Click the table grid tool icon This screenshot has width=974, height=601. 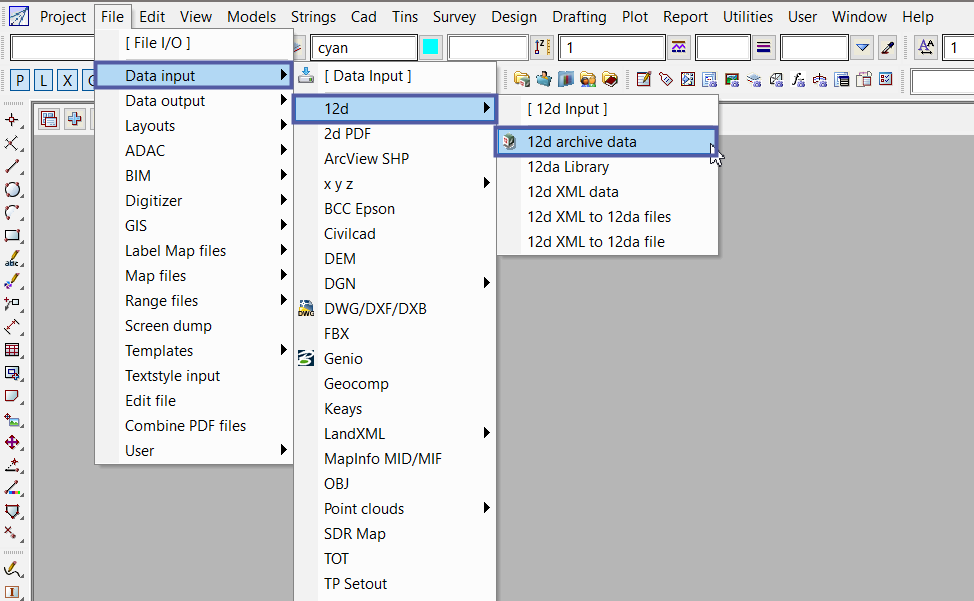click(x=12, y=350)
